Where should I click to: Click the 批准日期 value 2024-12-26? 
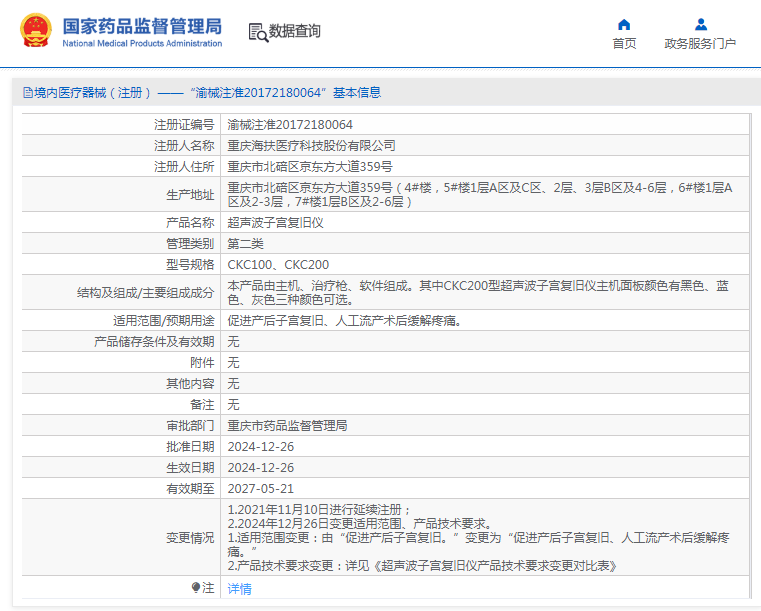261,446
